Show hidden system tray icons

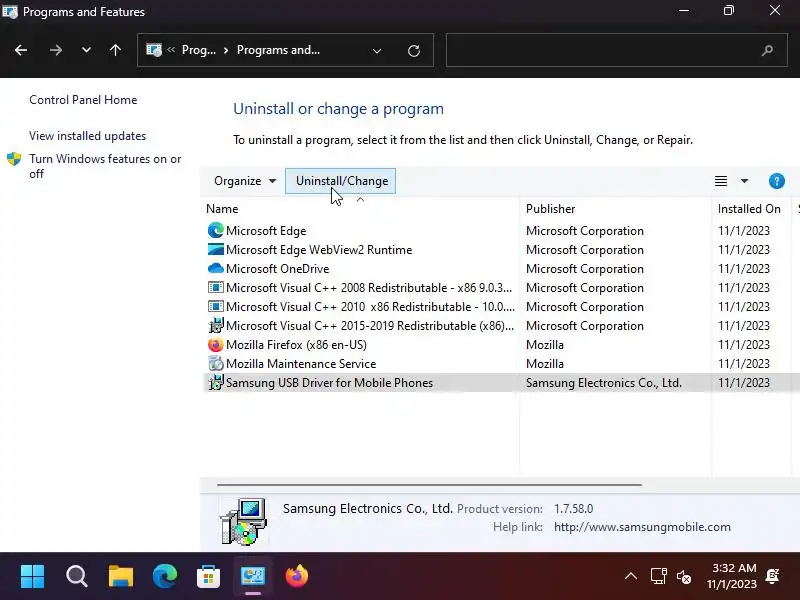[x=631, y=577]
